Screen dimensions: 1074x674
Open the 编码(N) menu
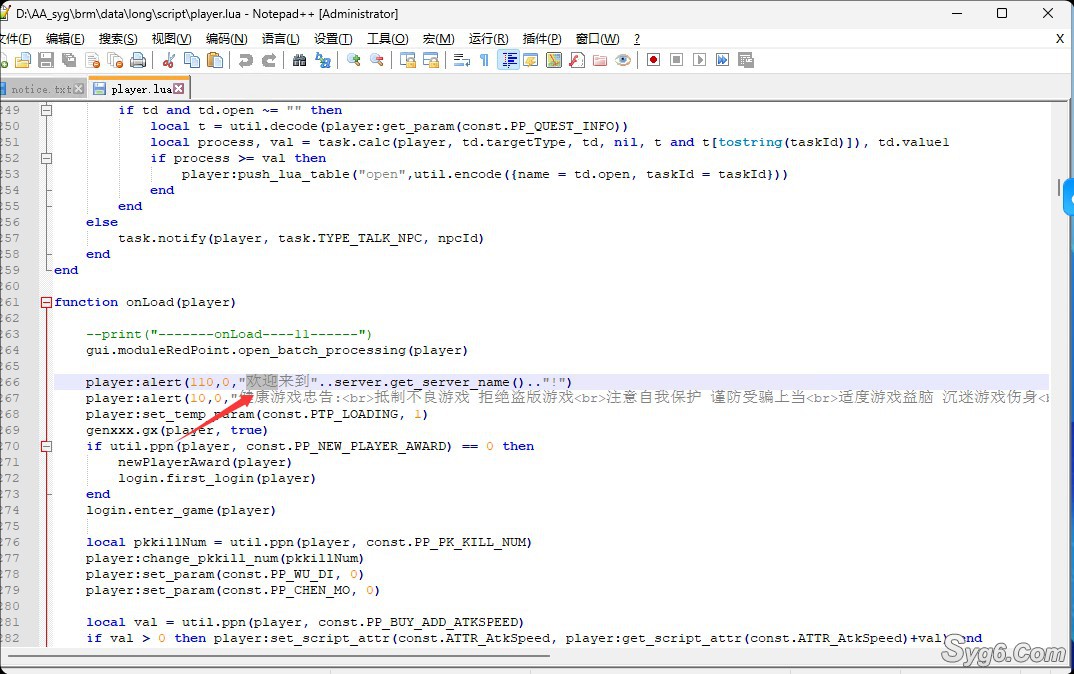[x=227, y=39]
